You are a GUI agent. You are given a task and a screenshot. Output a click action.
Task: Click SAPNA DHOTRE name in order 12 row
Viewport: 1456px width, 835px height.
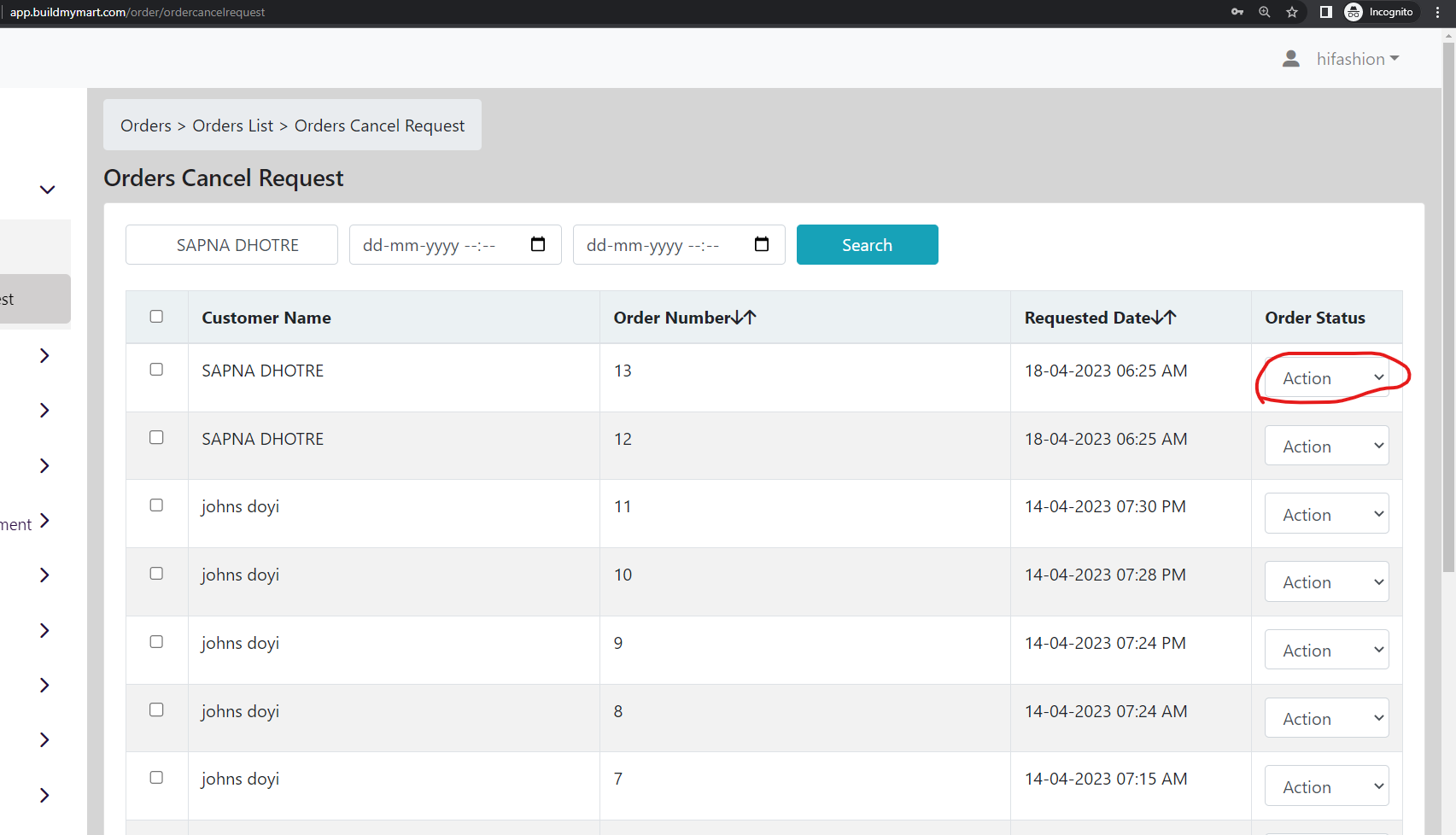(x=263, y=439)
